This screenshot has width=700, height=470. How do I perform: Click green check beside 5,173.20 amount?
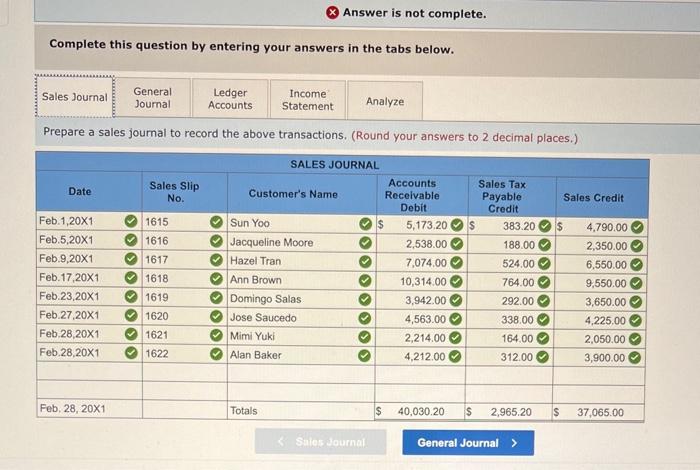pyautogui.click(x=457, y=225)
